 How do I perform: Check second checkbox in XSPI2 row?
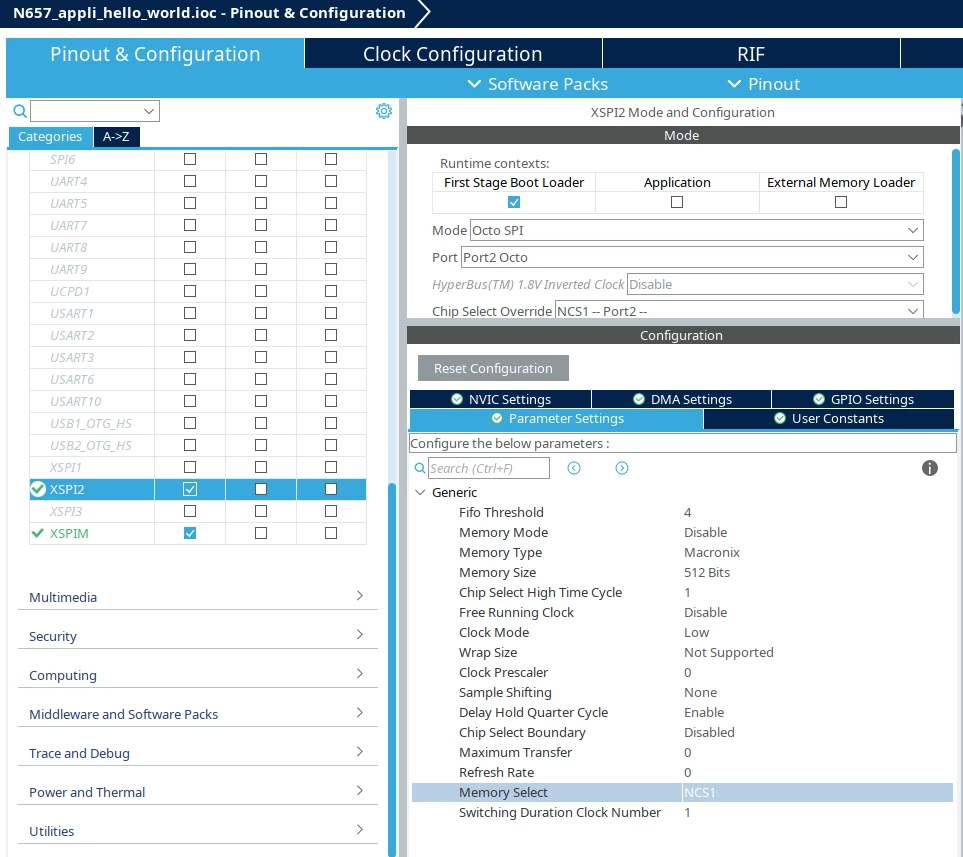click(261, 490)
